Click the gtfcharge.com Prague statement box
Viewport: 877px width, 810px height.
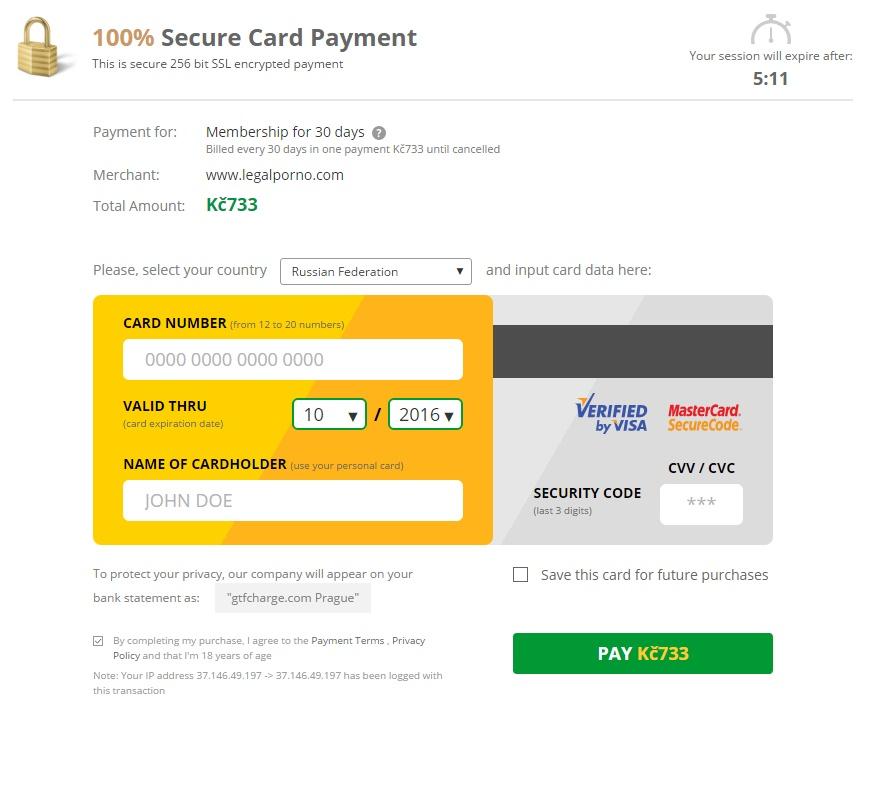[x=293, y=599]
